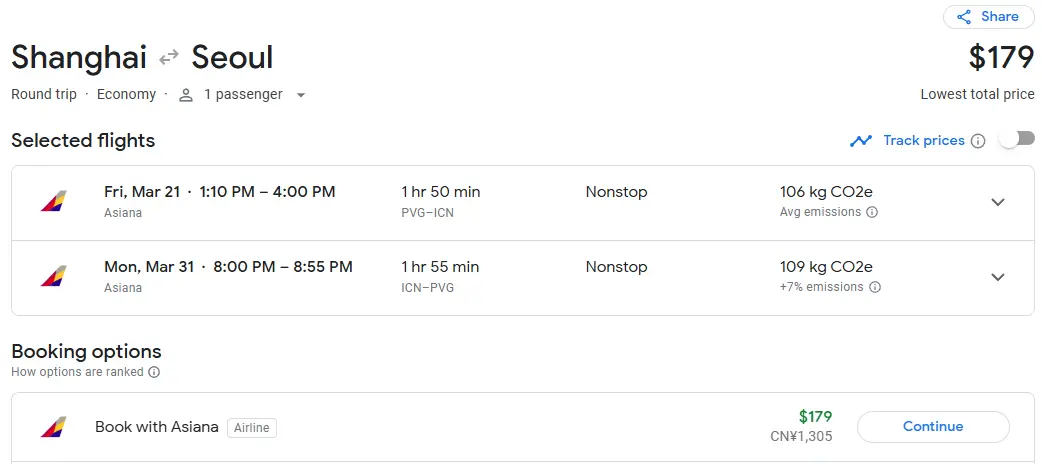Click the round-trip arrows icon between cities

169,58
